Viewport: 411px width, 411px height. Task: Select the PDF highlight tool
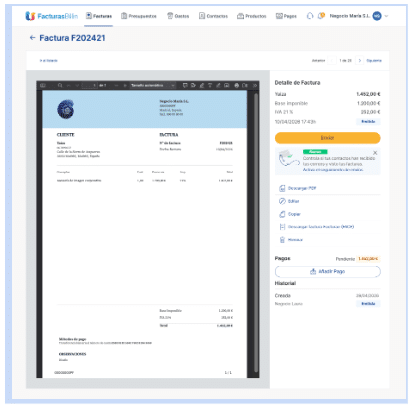click(202, 85)
